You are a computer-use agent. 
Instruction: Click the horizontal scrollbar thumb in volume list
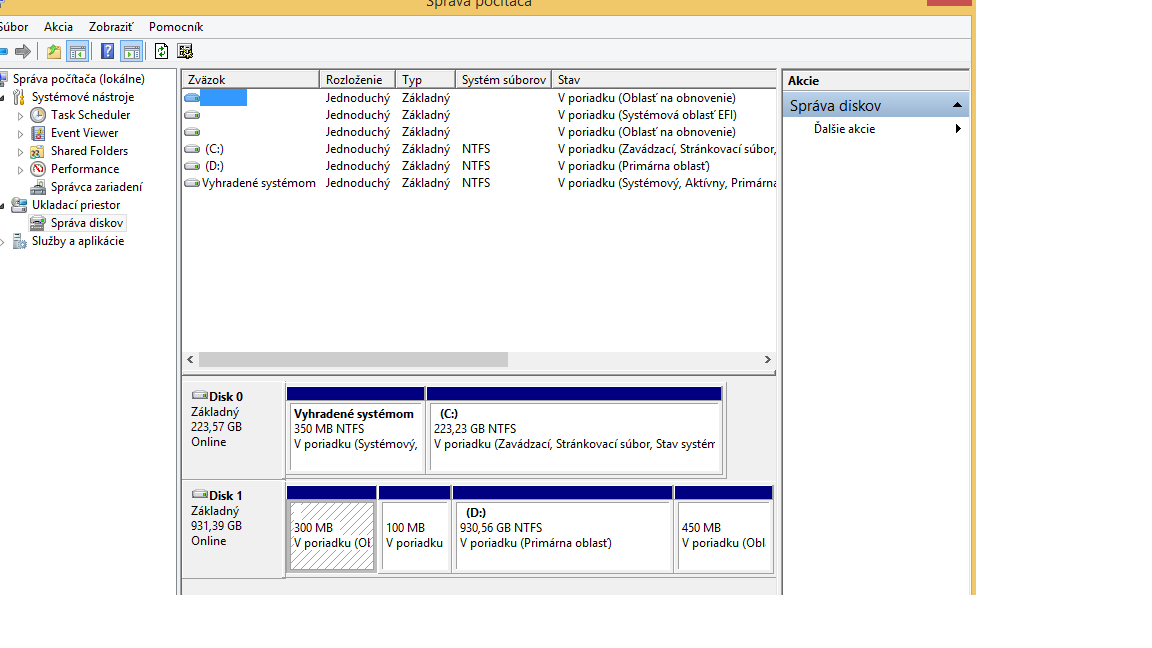click(x=353, y=359)
